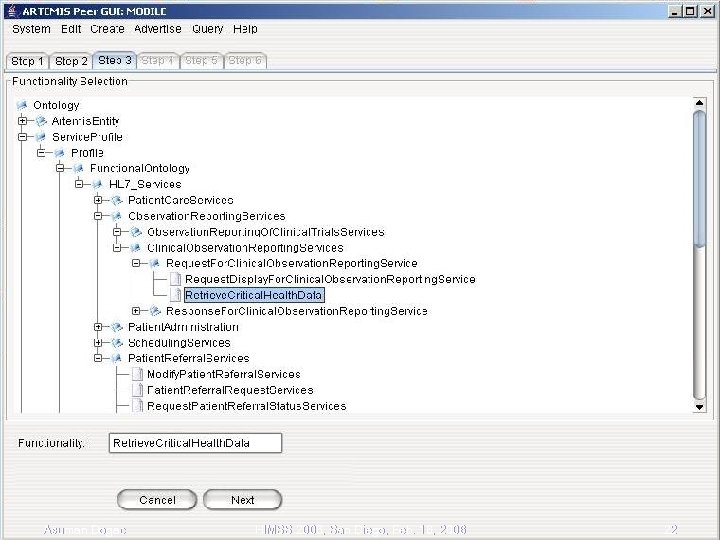Click the FunctionalOntology folder icon
720x540 pixels.
pyautogui.click(x=79, y=169)
